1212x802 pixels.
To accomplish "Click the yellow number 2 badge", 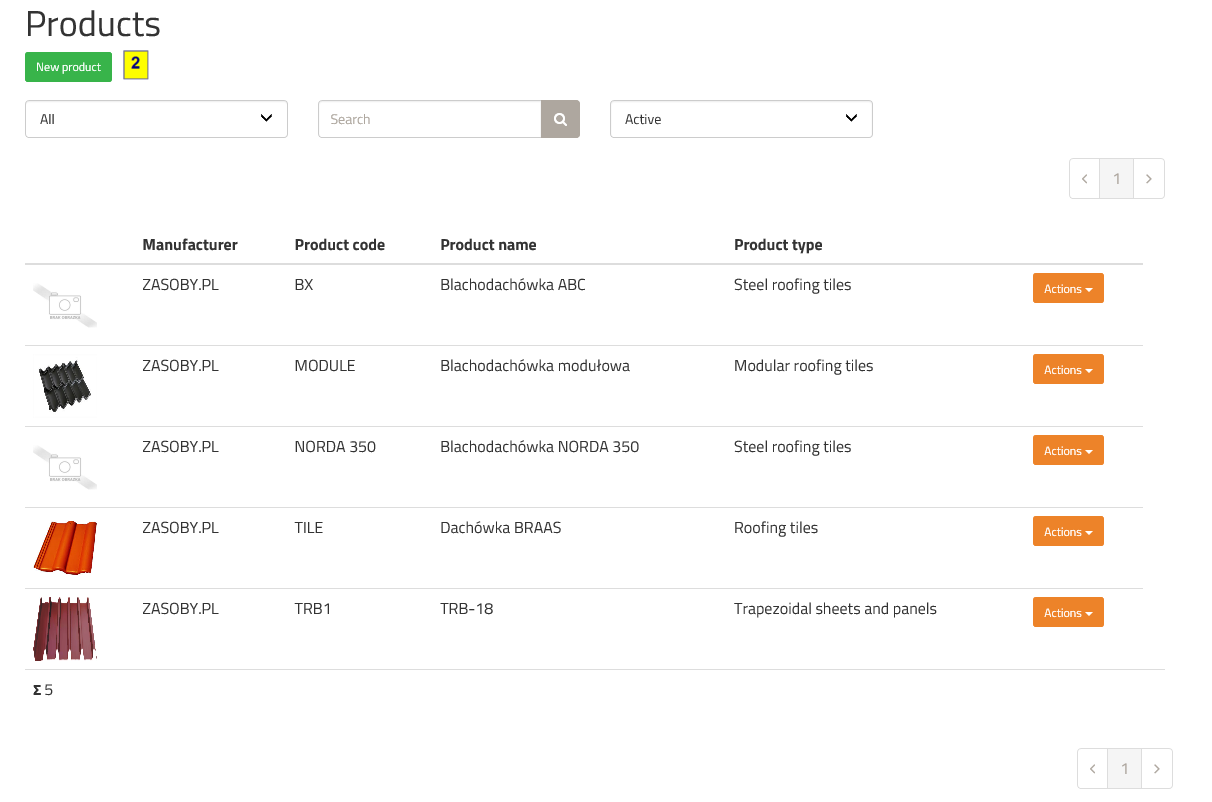I will pyautogui.click(x=135, y=65).
